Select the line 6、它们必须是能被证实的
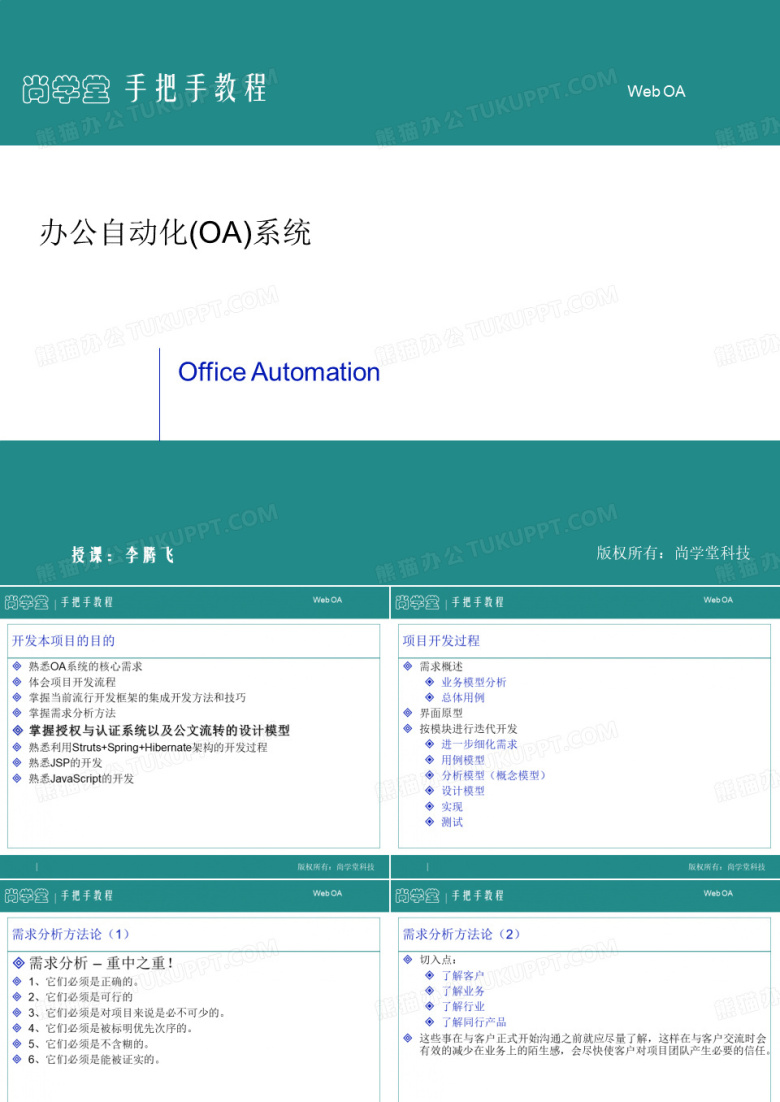Image resolution: width=780 pixels, height=1102 pixels. tap(94, 1059)
